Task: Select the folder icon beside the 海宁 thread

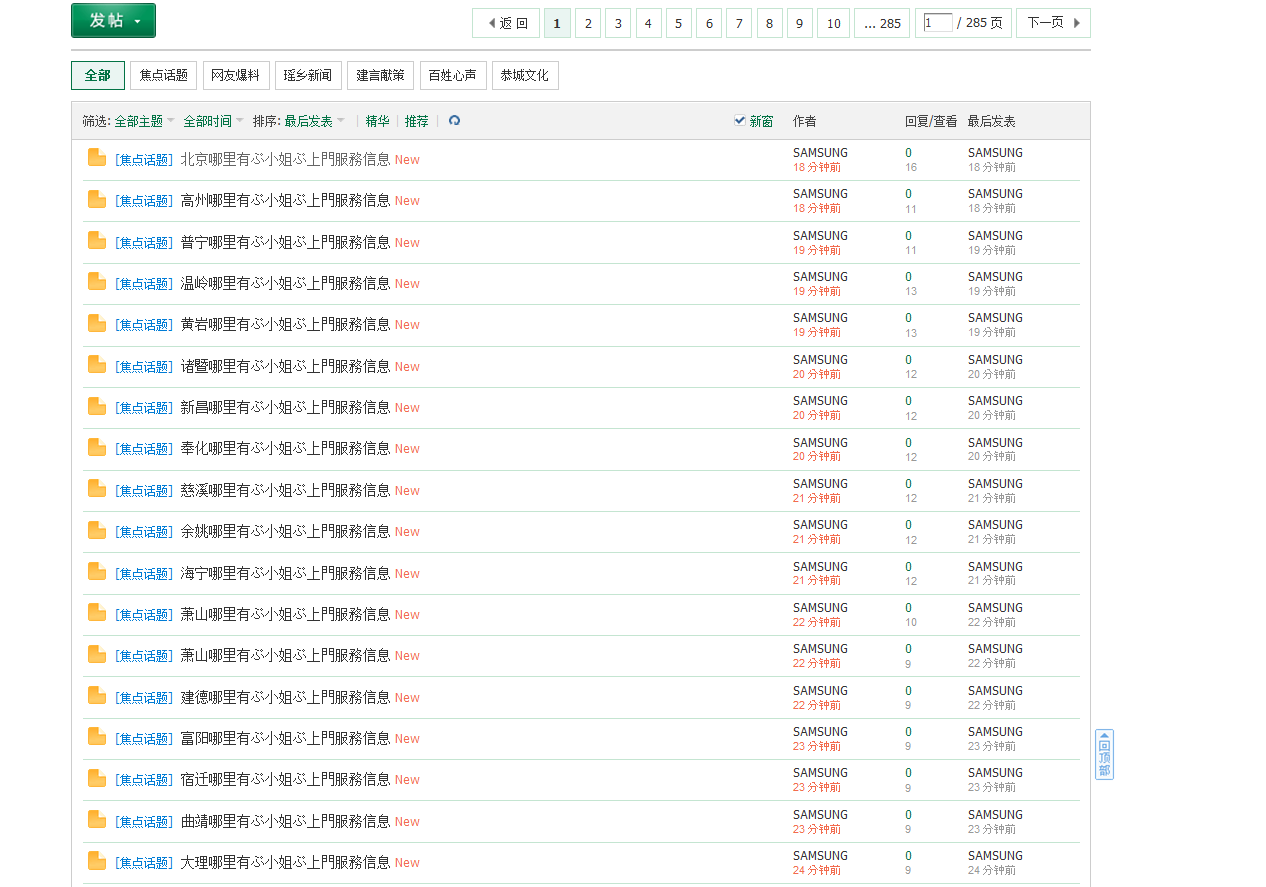Action: point(97,572)
